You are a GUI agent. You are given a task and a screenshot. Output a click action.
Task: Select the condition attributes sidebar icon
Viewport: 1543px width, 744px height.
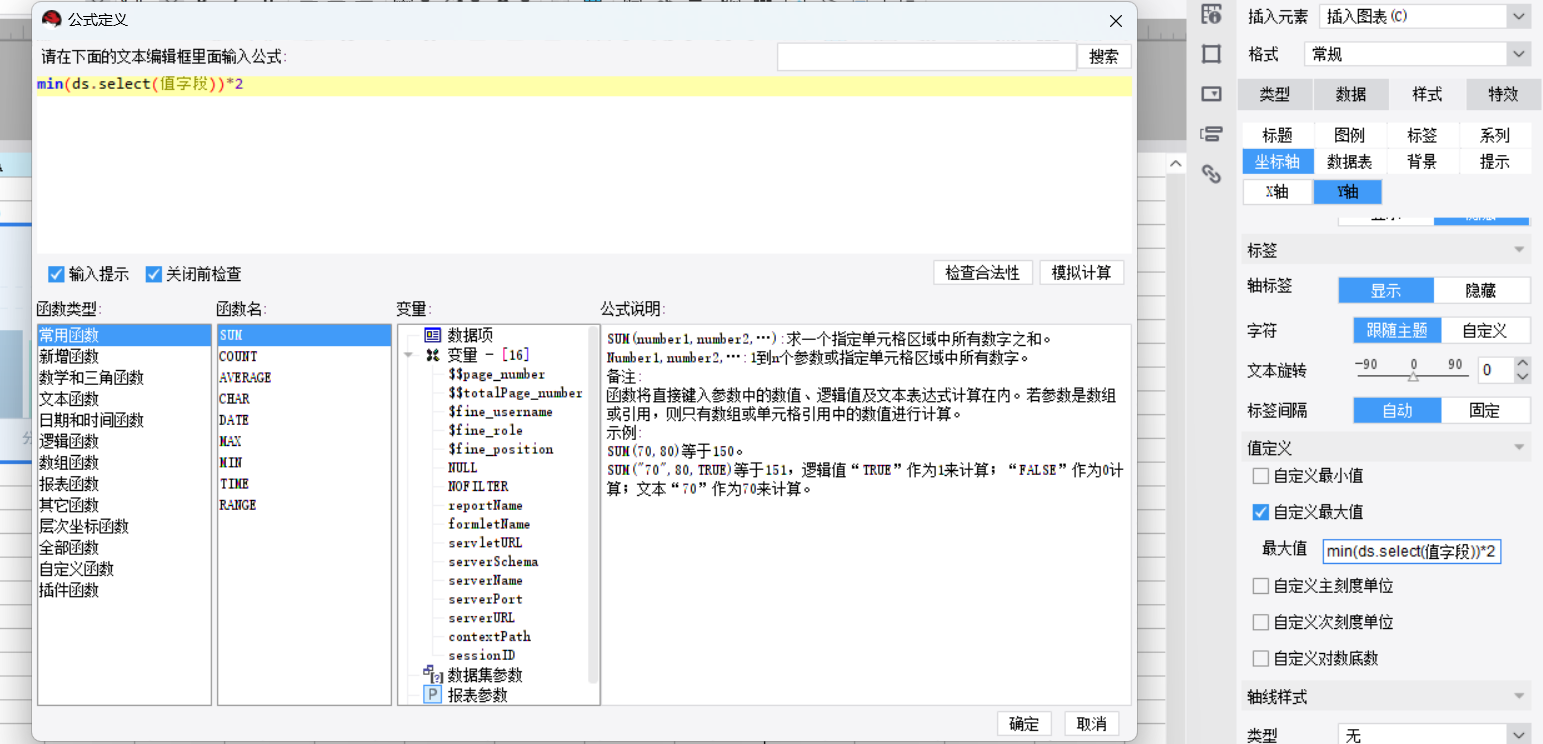tap(1211, 134)
